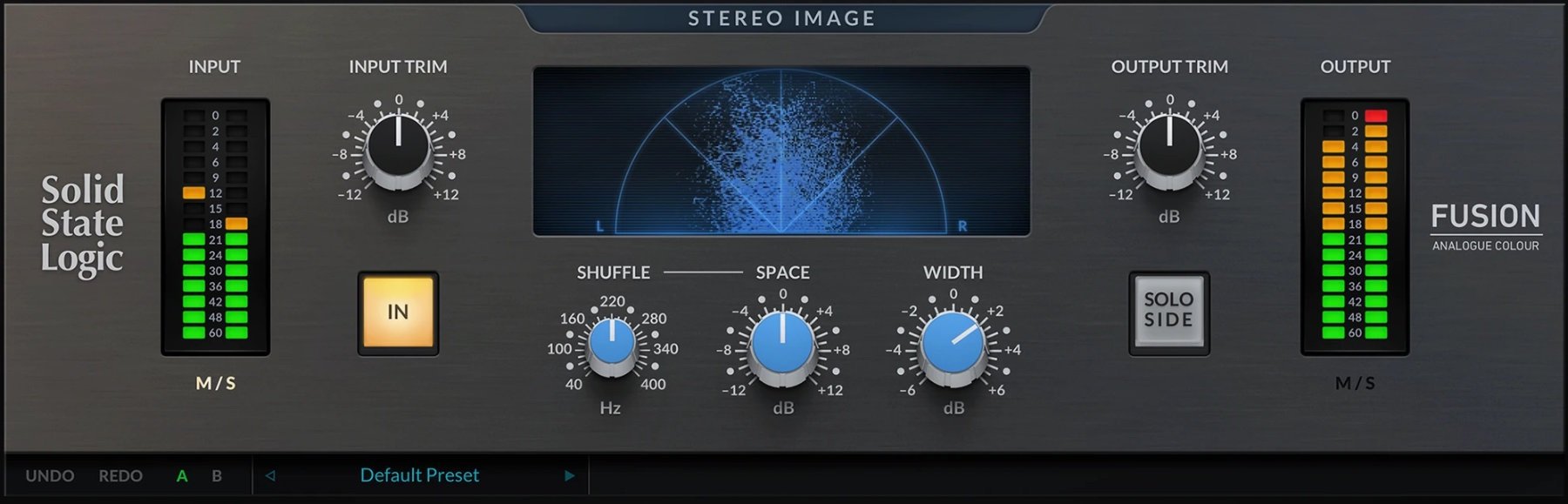1568x504 pixels.
Task: Click the Solid State Logic logo
Action: coord(83,225)
